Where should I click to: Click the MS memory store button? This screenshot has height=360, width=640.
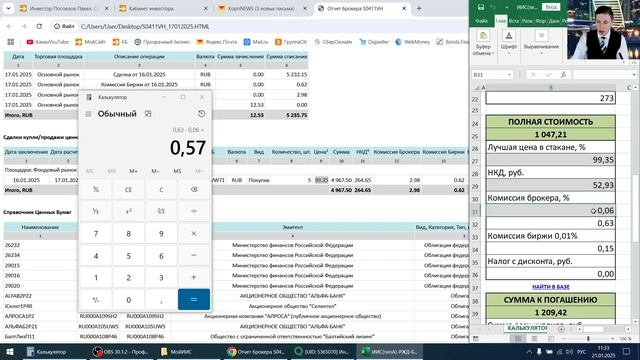pyautogui.click(x=177, y=171)
